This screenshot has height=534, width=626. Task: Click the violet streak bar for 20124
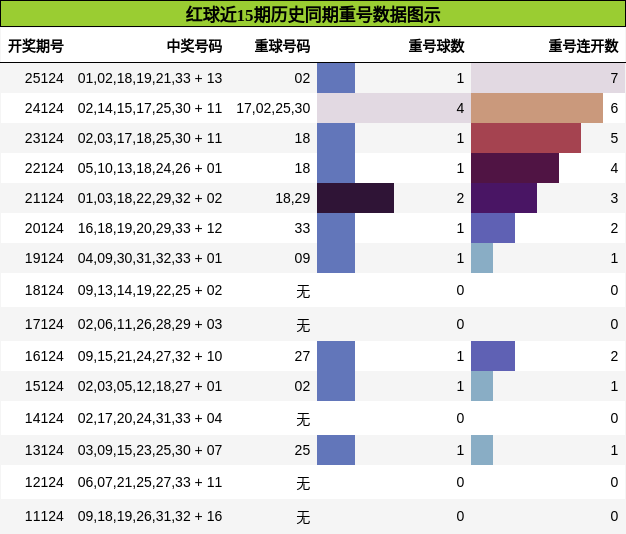[493, 228]
